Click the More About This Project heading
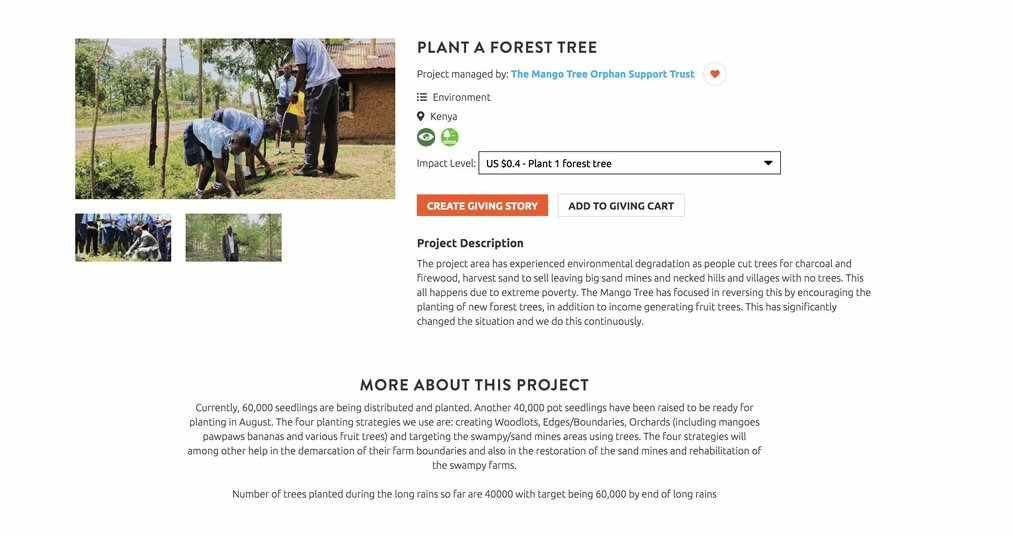 click(474, 385)
